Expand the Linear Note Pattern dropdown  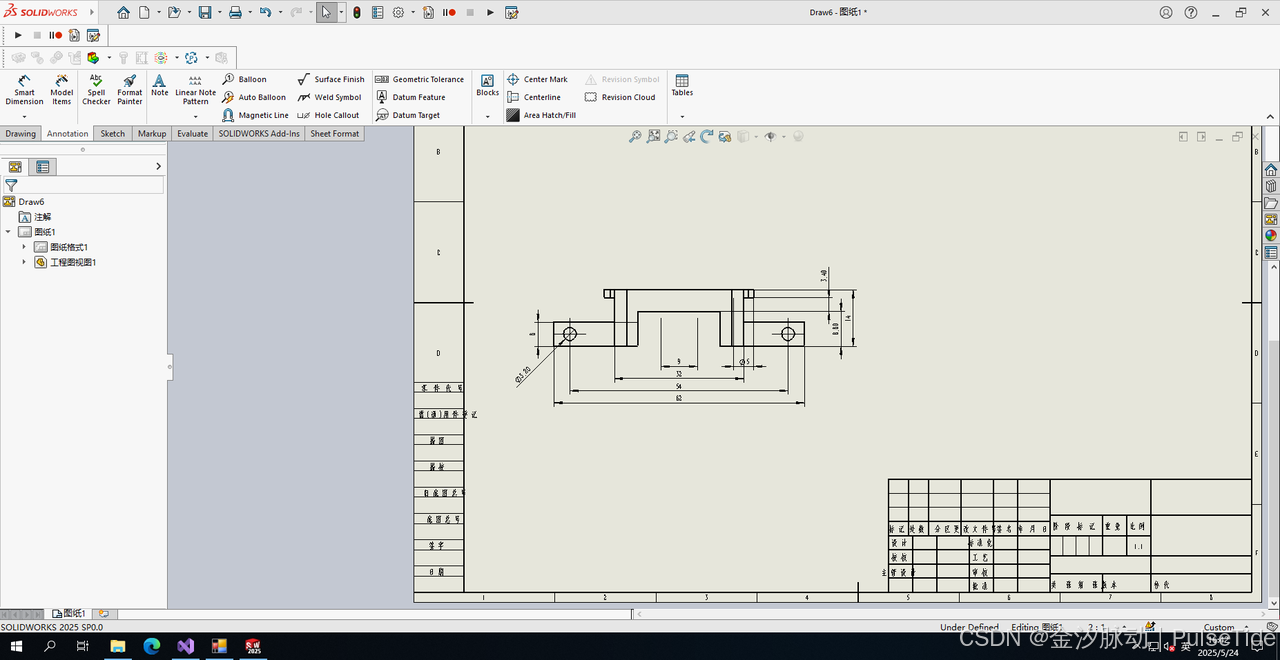(195, 116)
